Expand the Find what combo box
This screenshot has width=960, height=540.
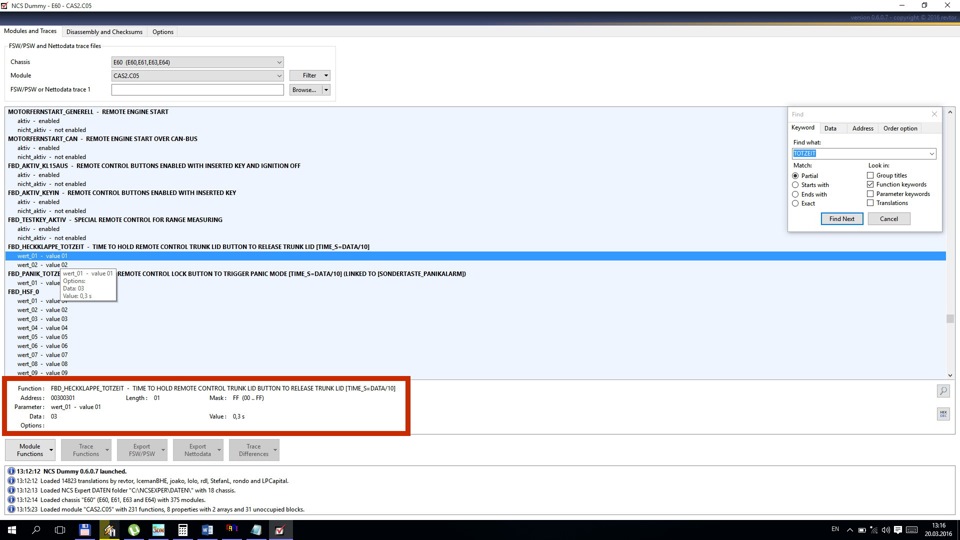pos(931,154)
